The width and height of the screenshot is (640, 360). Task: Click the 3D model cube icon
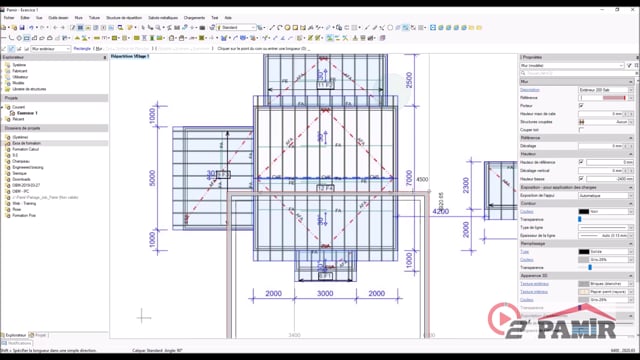pyautogui.click(x=382, y=38)
